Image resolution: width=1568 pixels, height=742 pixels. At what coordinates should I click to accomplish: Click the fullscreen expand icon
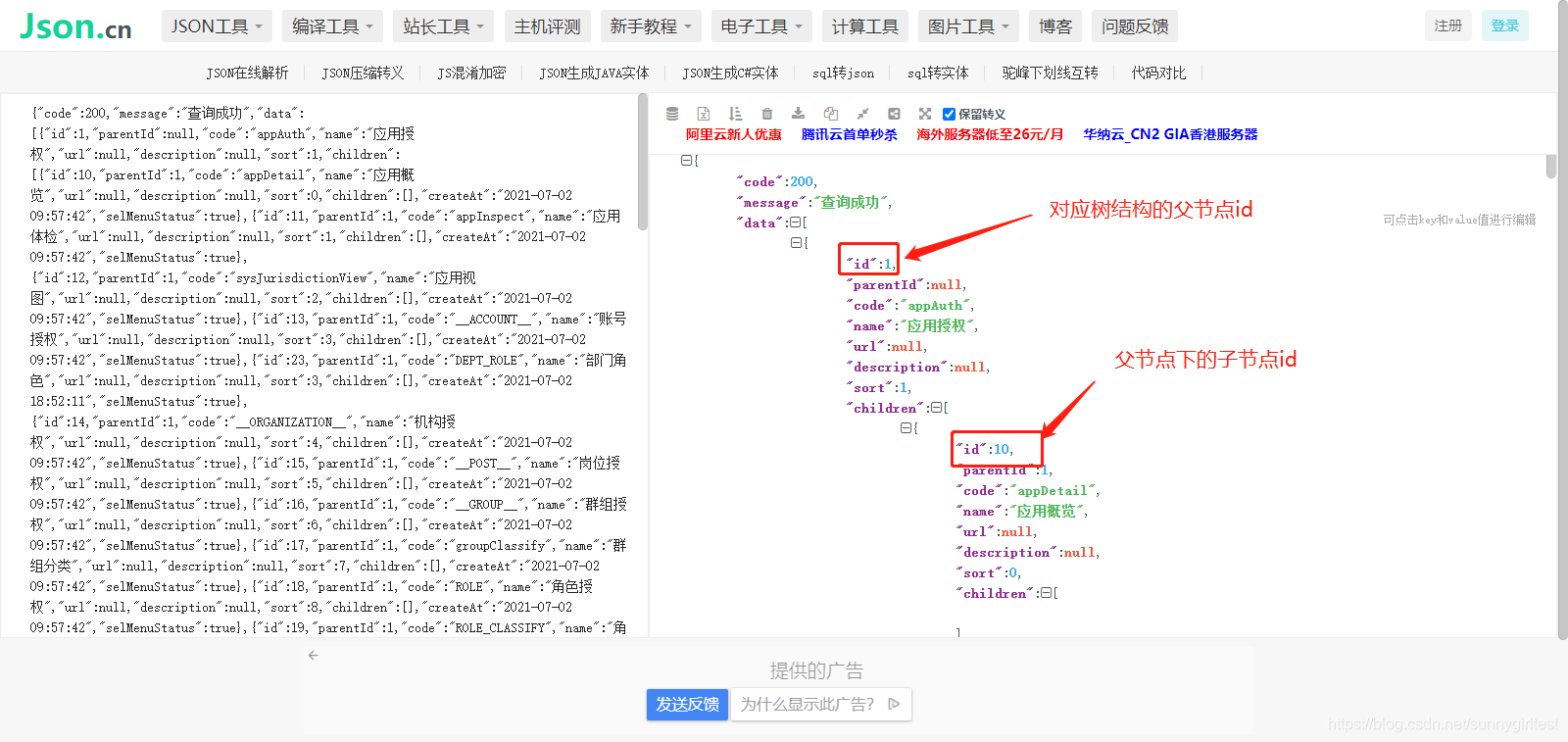pyautogui.click(x=925, y=114)
